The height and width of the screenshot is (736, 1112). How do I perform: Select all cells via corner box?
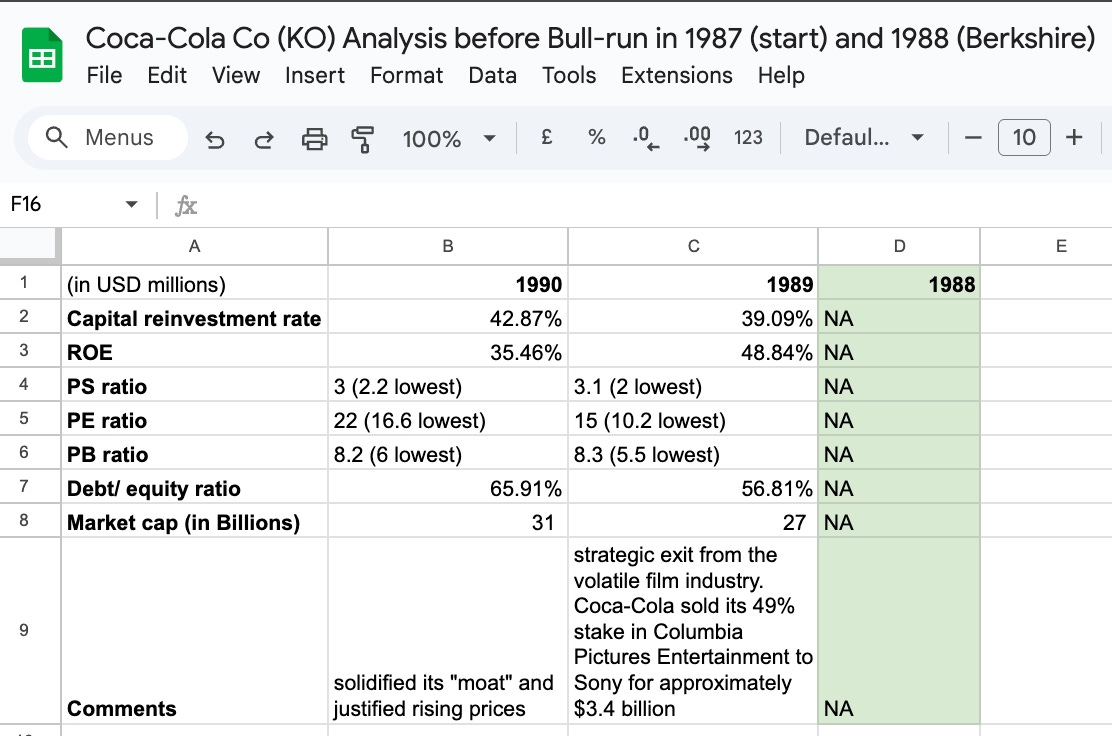tap(29, 245)
